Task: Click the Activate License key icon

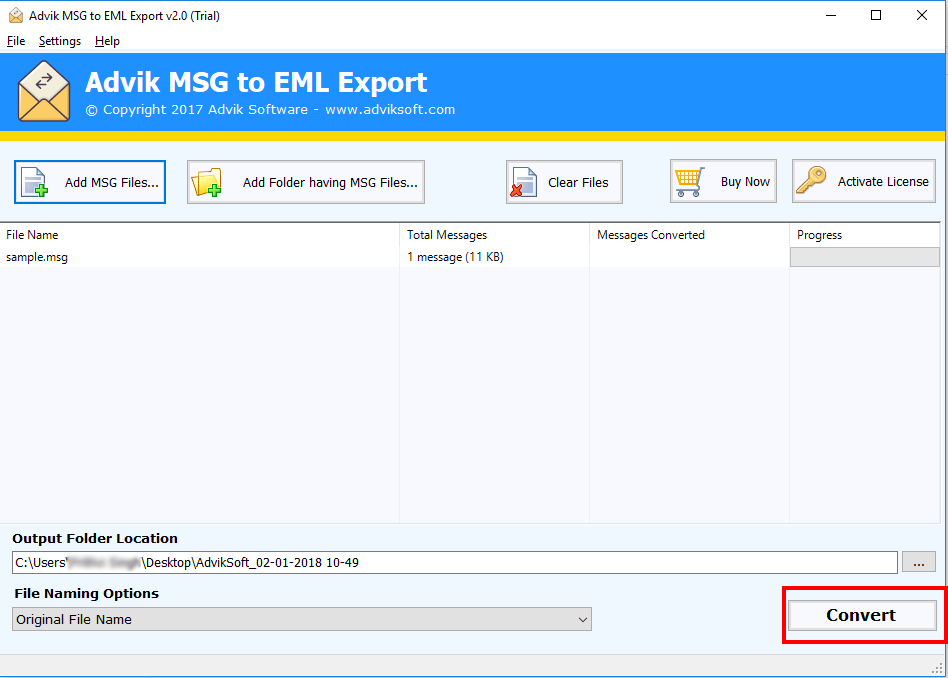Action: coord(811,180)
